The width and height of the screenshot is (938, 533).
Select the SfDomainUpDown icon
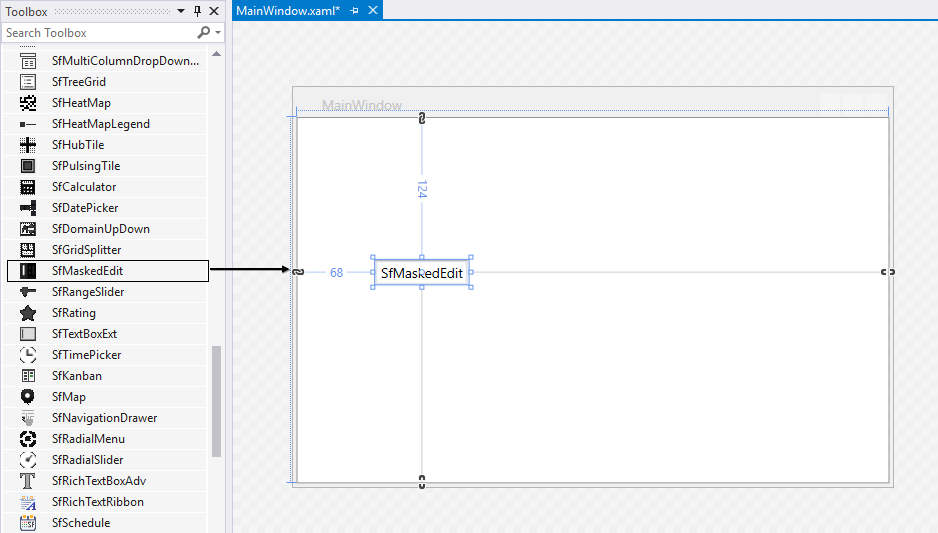click(x=28, y=229)
